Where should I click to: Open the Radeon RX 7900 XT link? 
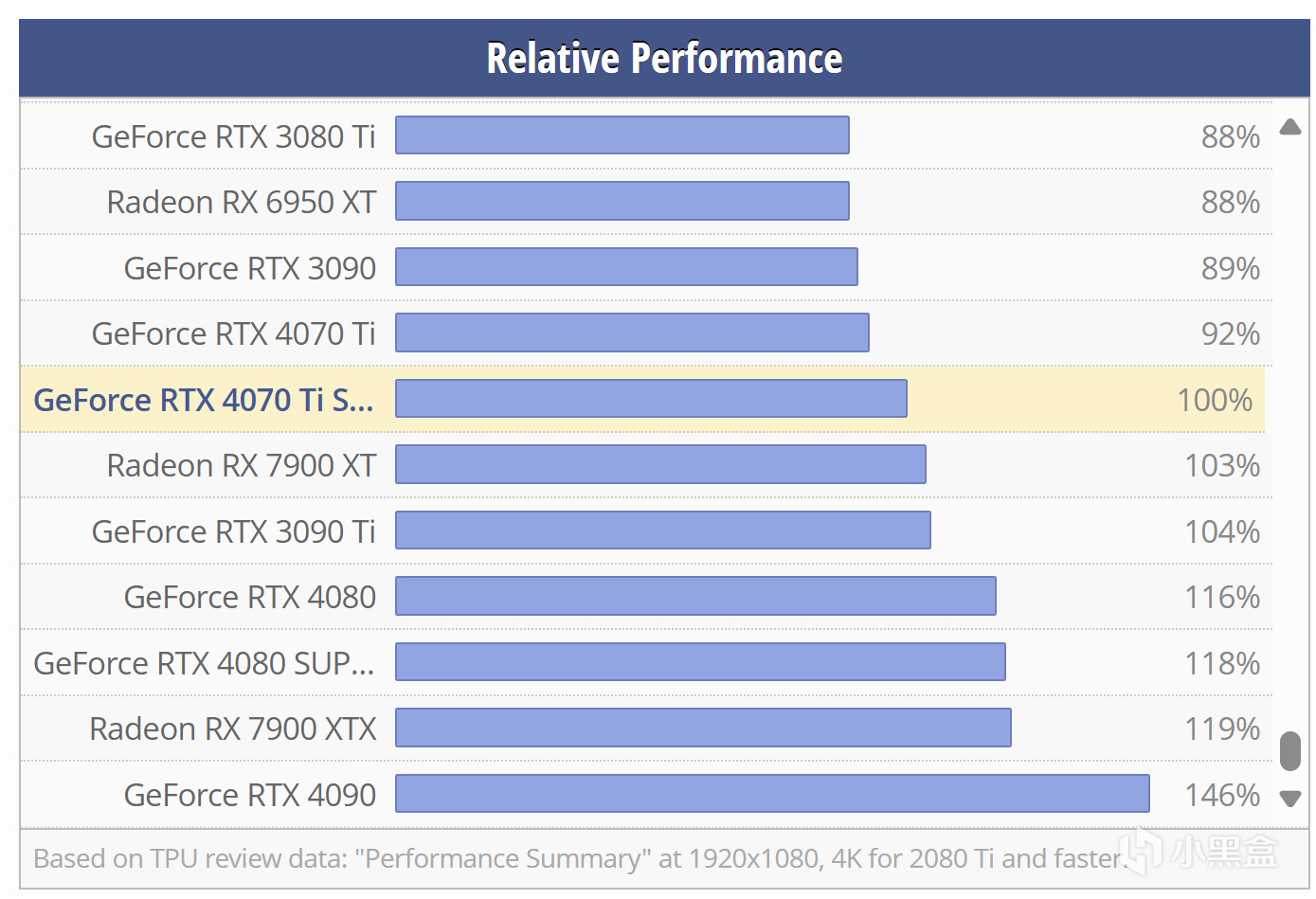pyautogui.click(x=241, y=465)
